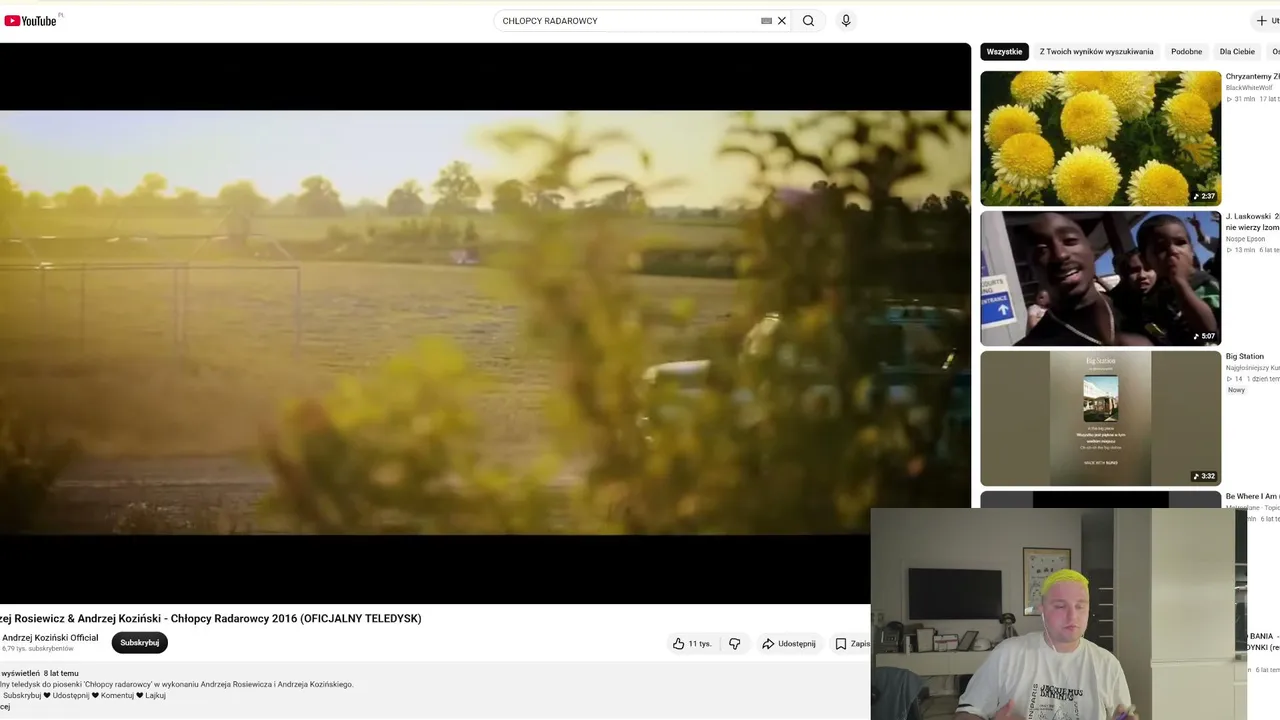Switch to the Podobne chip
Image resolution: width=1280 pixels, height=720 pixels.
coord(1186,52)
